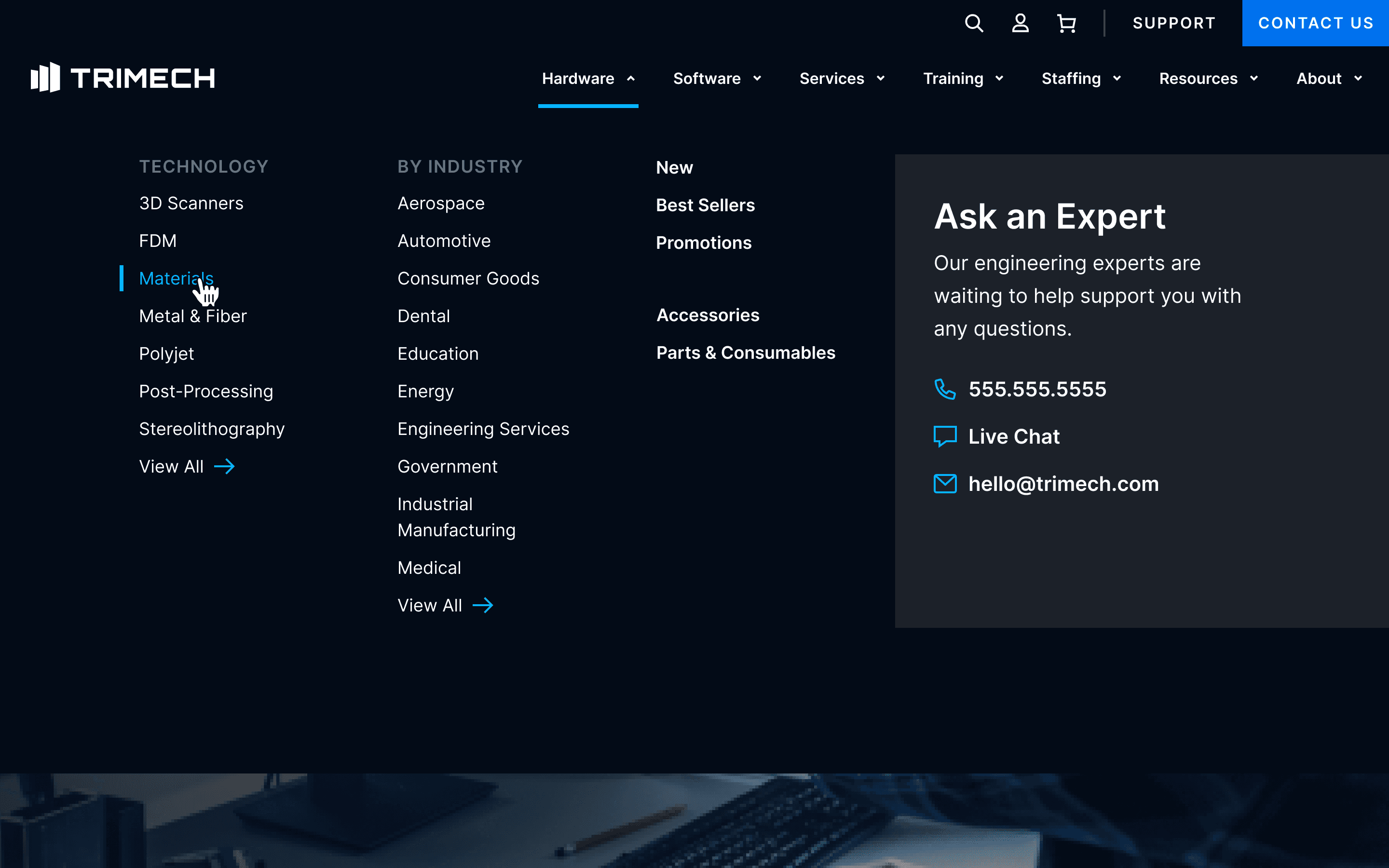Screen dimensions: 1389x868
Task: Select the Hardware nav item
Action: click(x=578, y=79)
